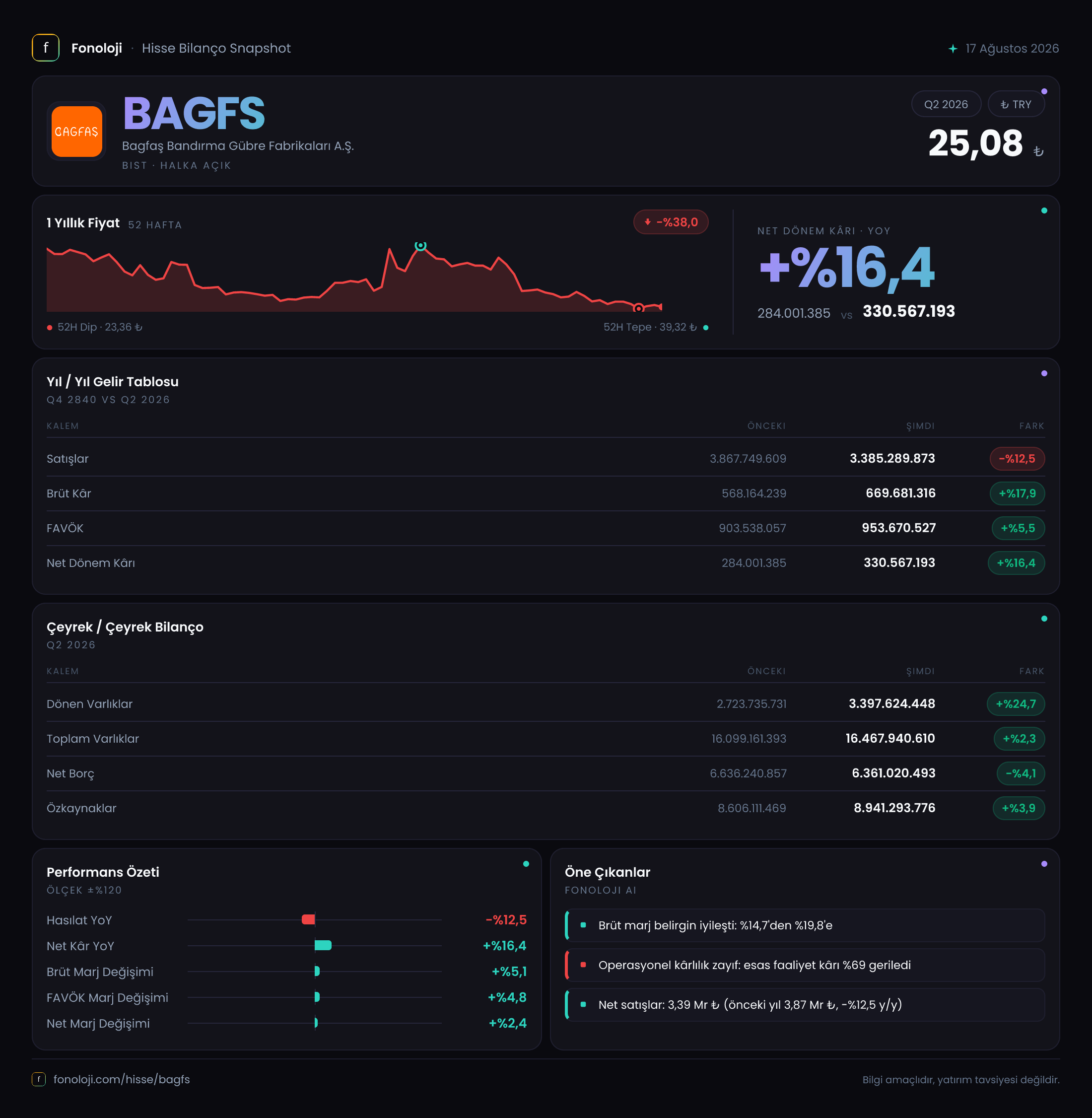Click the Hasılat YoY red bar
This screenshot has height=1118, width=1092.
coord(308,919)
